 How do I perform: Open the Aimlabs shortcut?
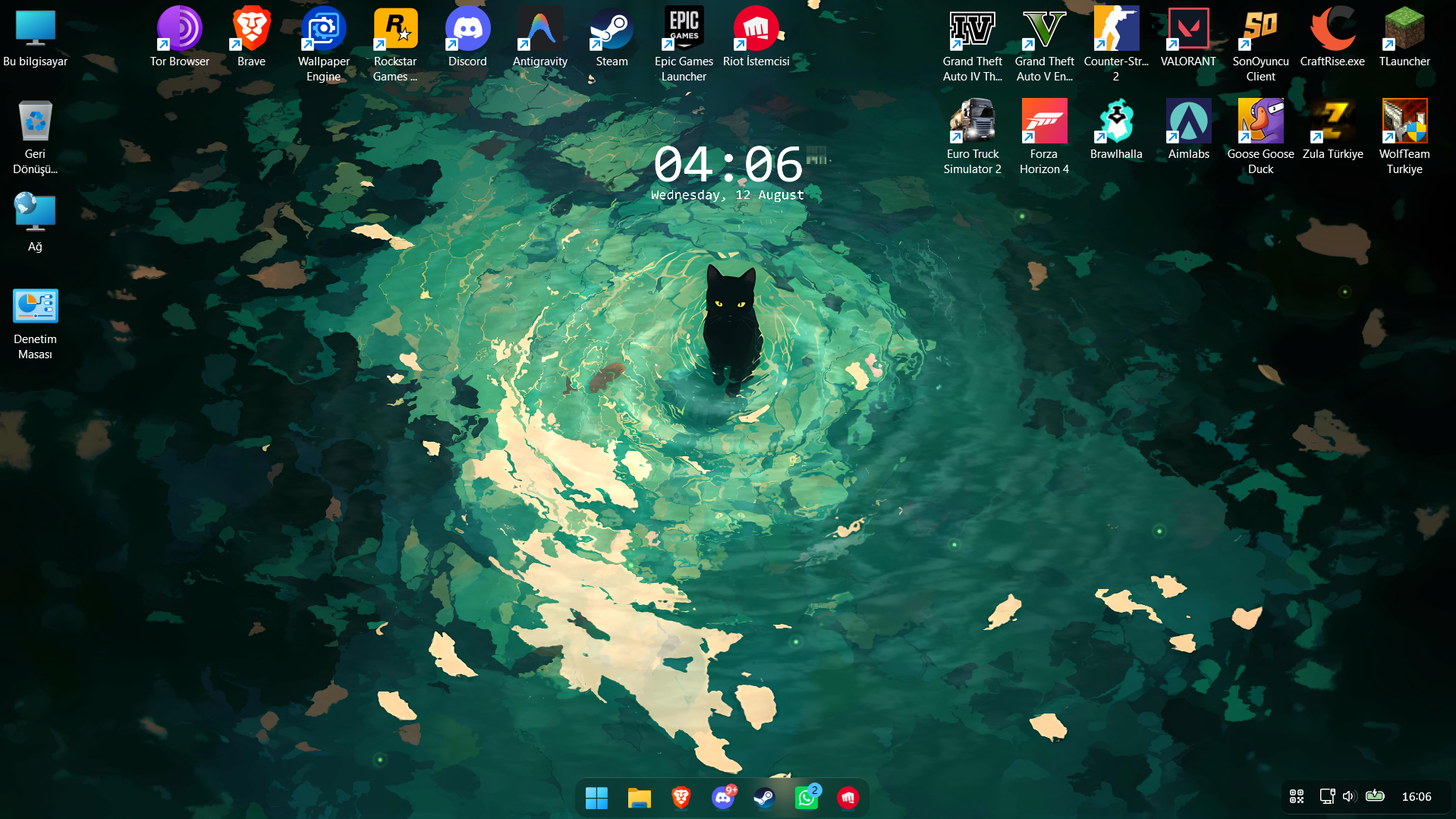[x=1189, y=130]
